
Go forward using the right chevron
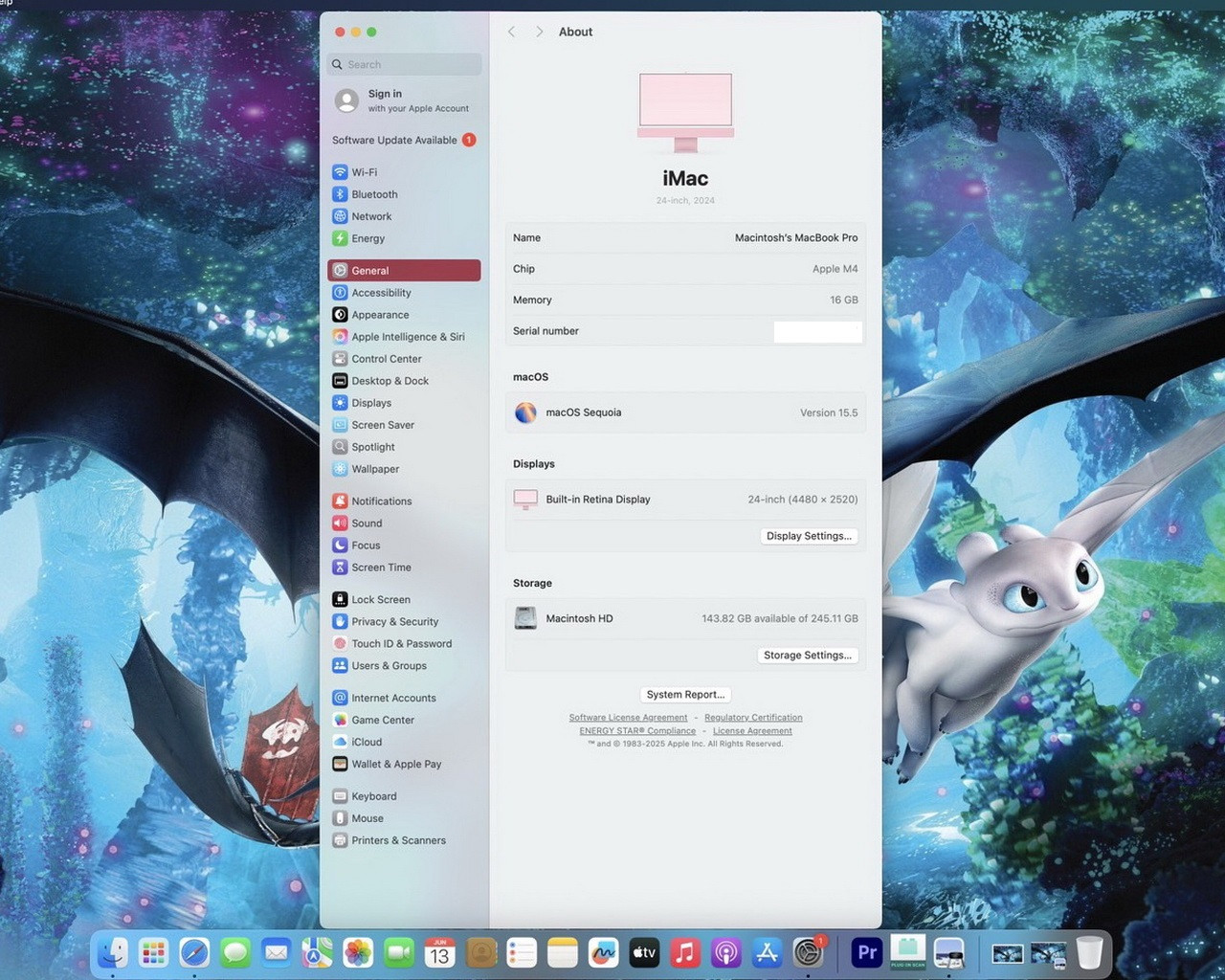pyautogui.click(x=539, y=32)
